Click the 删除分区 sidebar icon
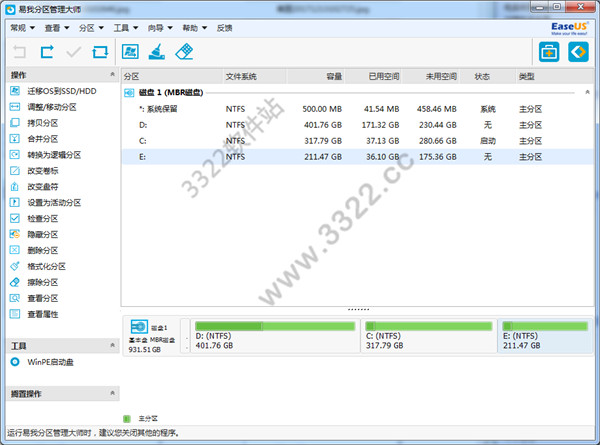The image size is (600, 445). [15, 250]
